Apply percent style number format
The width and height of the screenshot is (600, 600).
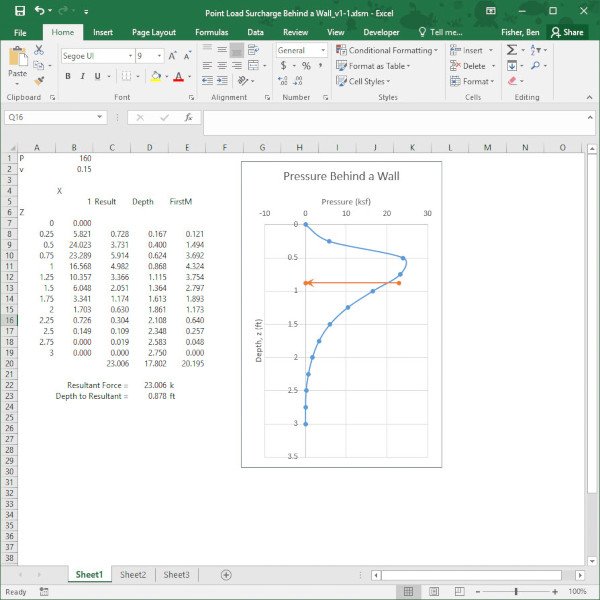tap(306, 66)
